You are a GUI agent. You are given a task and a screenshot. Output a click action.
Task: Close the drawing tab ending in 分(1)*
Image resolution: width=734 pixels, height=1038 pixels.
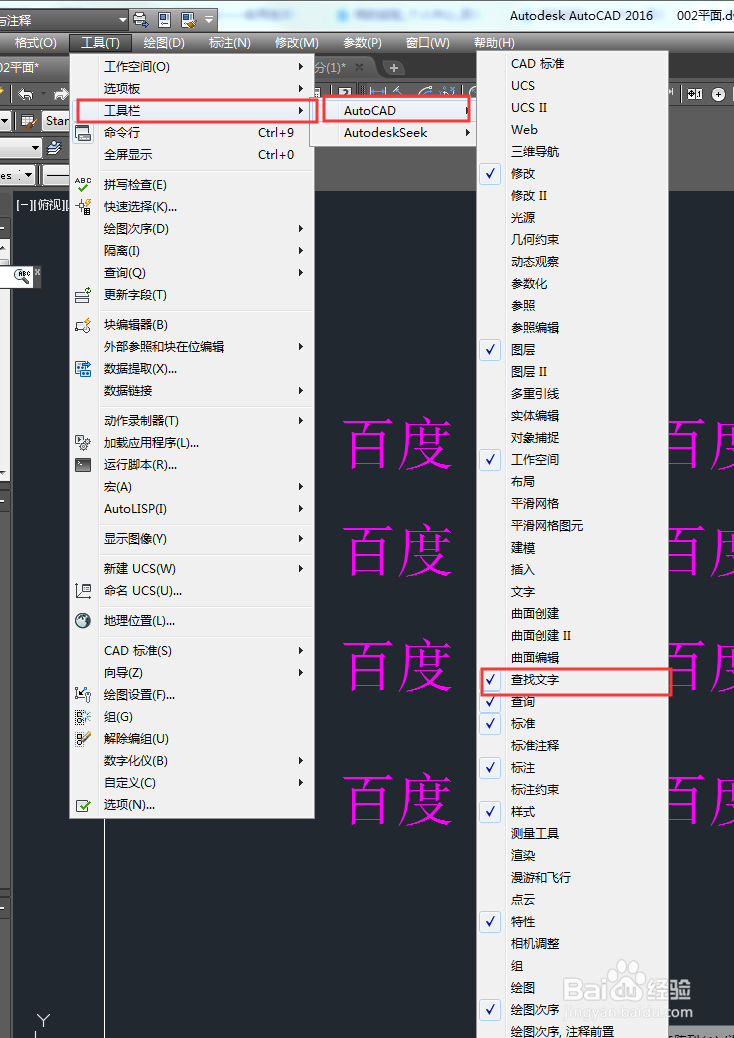(359, 68)
